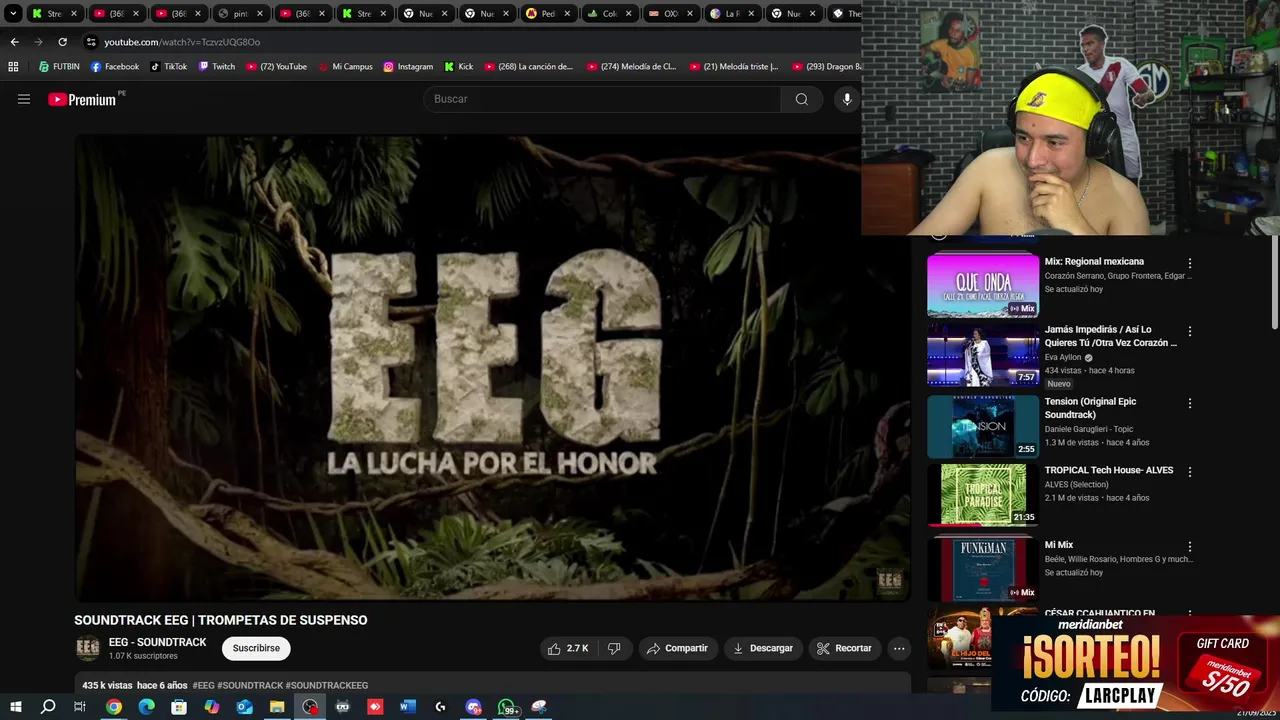Click the Recortar clip button
Image resolution: width=1280 pixels, height=720 pixels.
click(x=844, y=648)
